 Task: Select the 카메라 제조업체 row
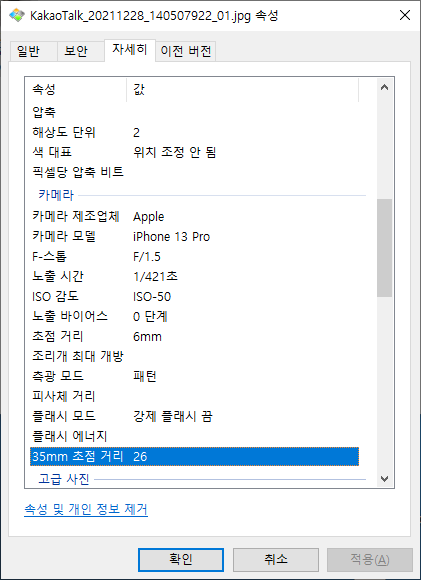pos(194,216)
